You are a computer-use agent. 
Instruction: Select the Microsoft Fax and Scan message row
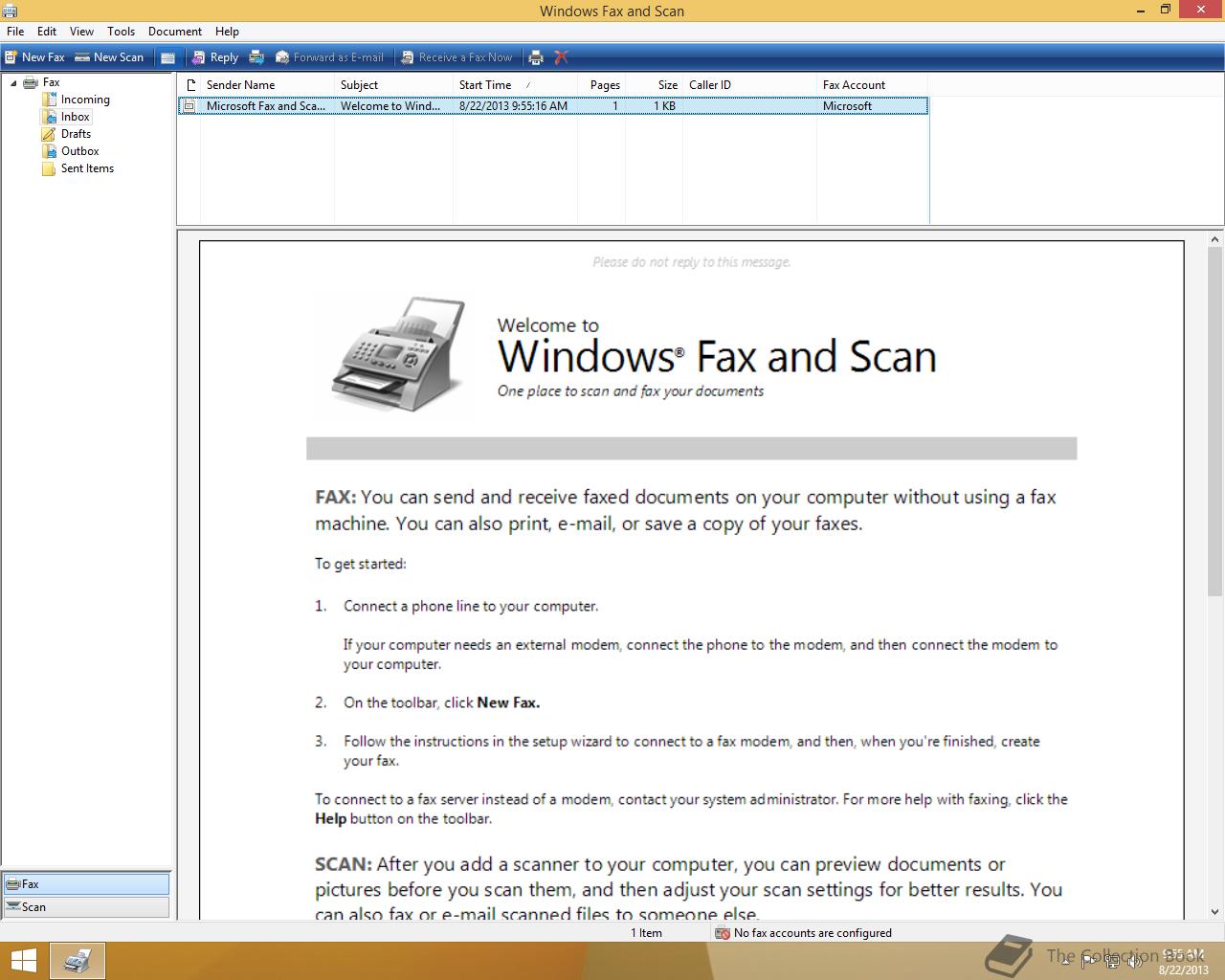pos(553,106)
